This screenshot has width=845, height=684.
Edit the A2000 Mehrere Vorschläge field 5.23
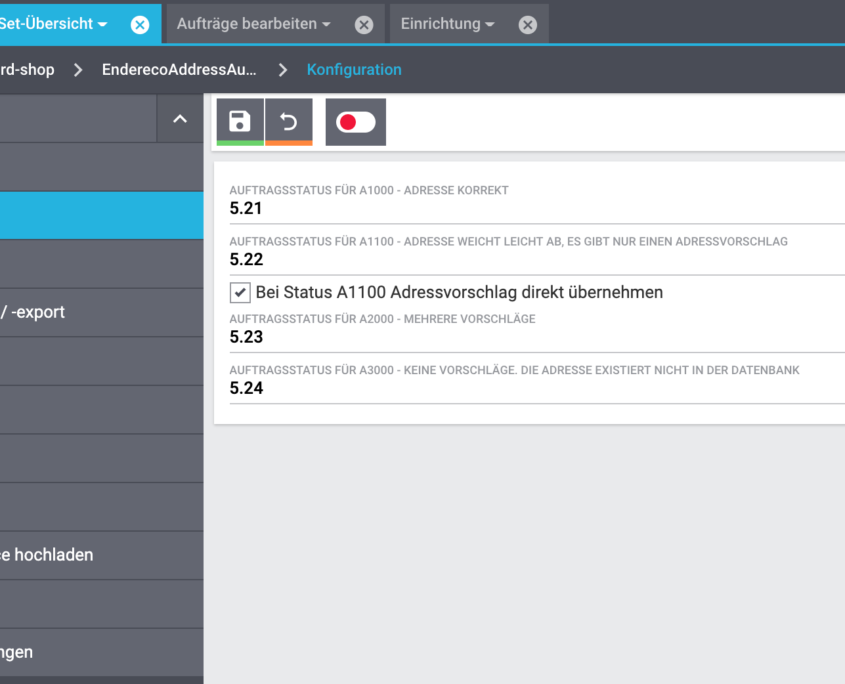(x=537, y=337)
